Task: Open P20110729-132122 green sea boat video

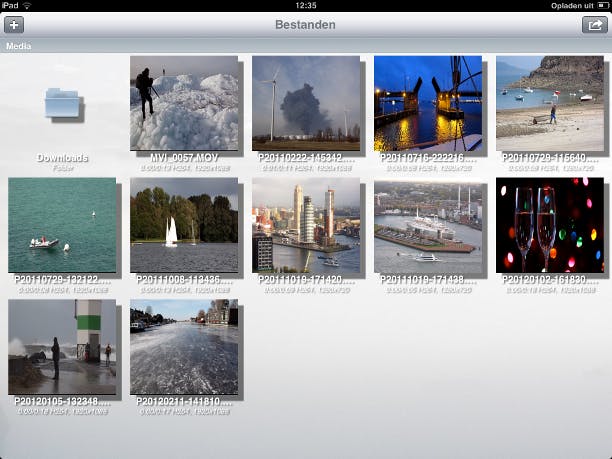Action: point(62,225)
